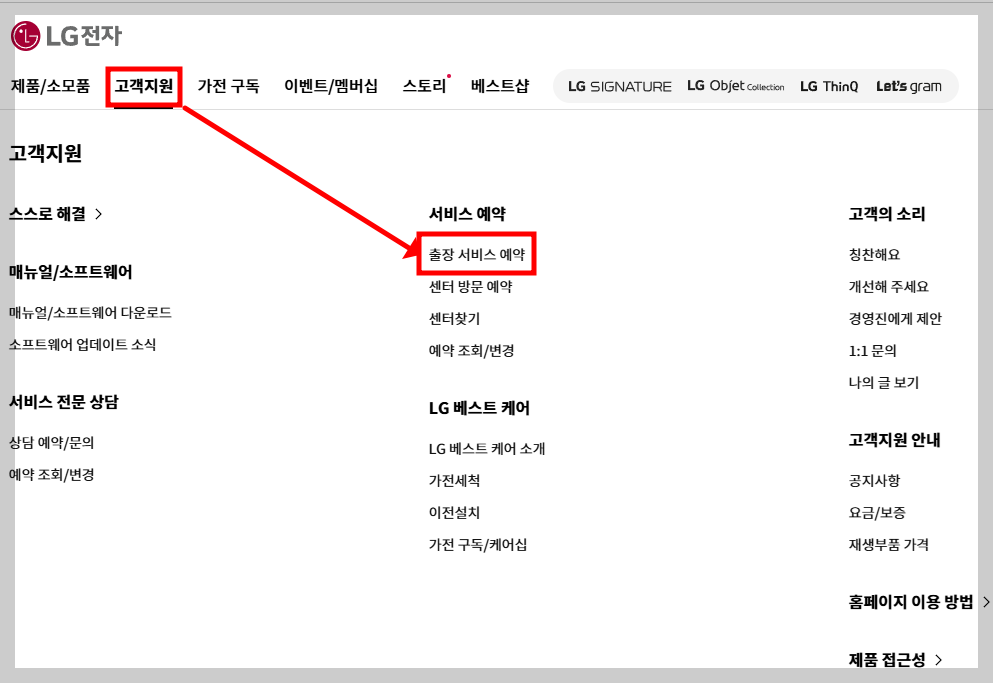
Task: Click the 고객의 소리 heading
Action: coord(887,214)
